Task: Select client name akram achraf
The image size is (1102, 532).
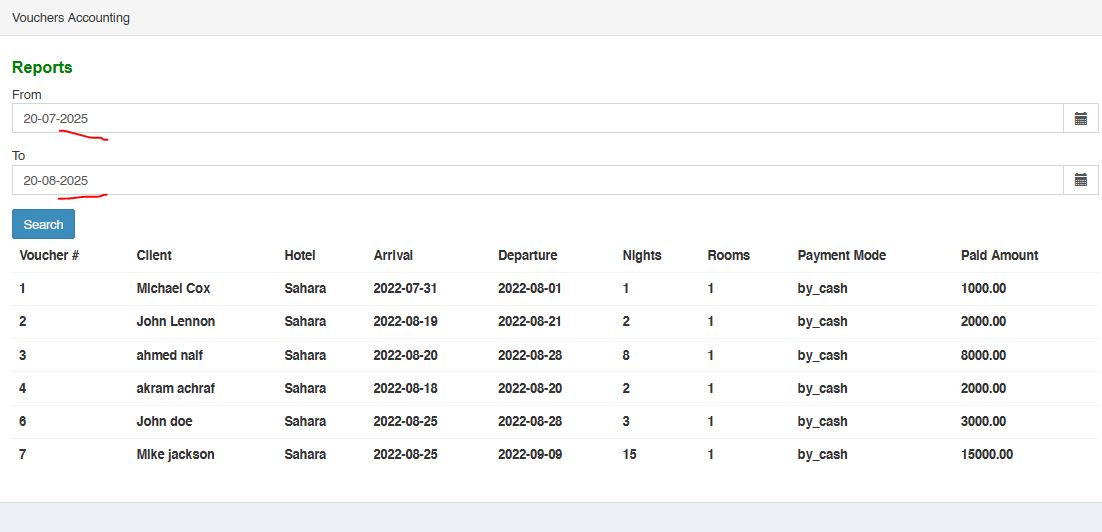Action: tap(176, 388)
